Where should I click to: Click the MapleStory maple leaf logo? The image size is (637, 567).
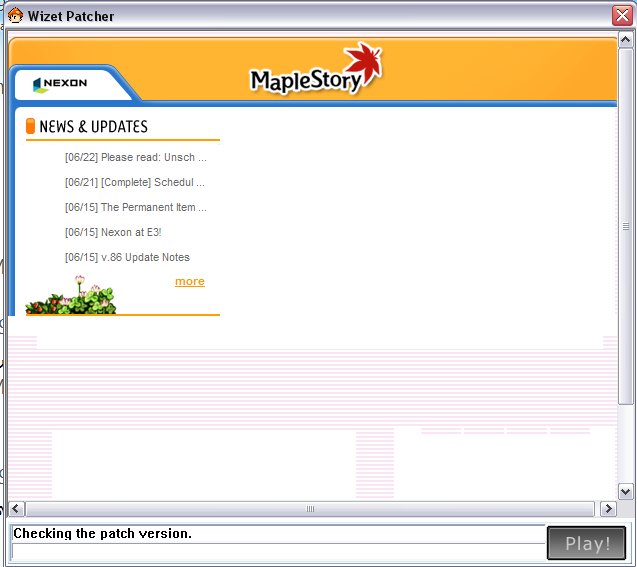pyautogui.click(x=316, y=70)
